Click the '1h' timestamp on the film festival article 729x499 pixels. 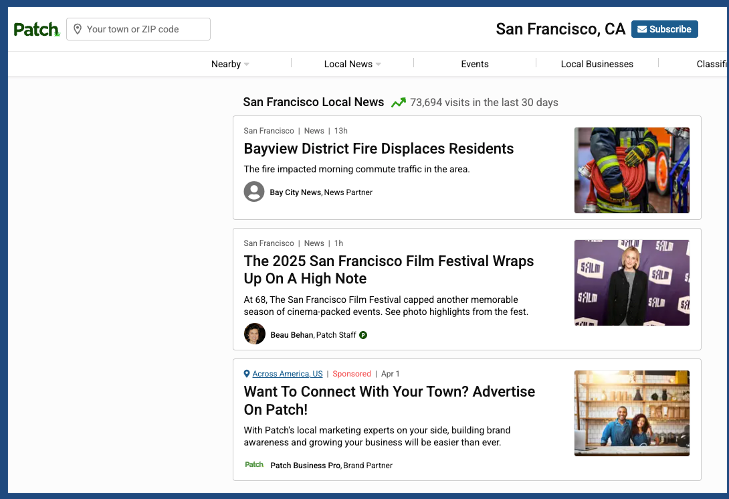(338, 243)
